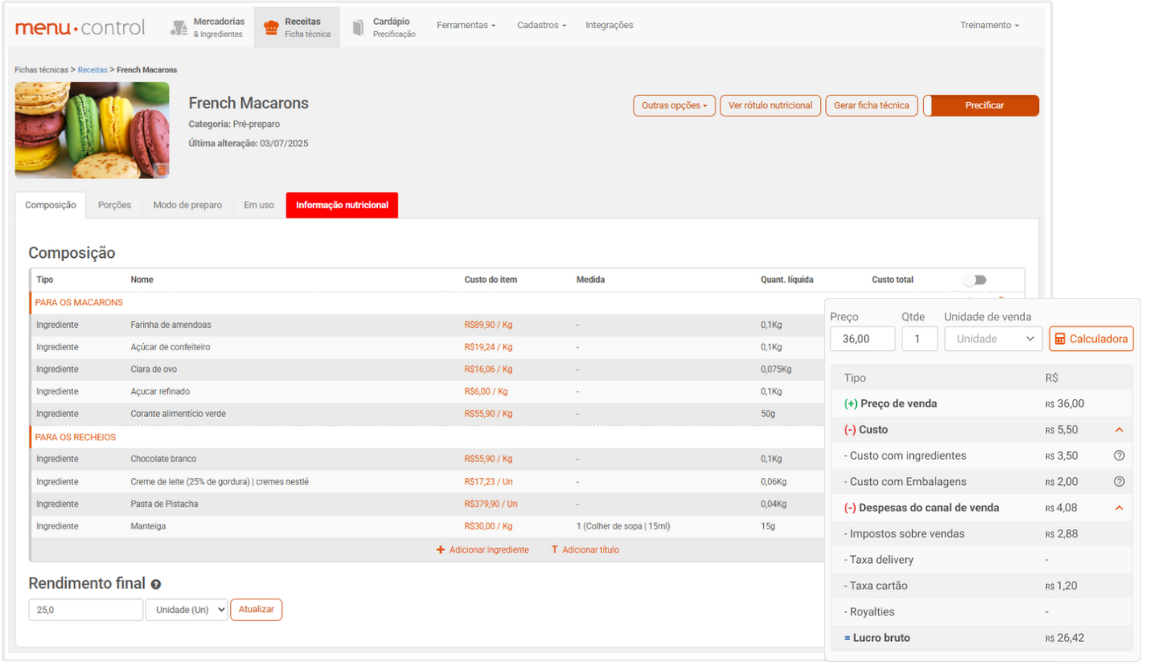Click the Preço input field
Screen dimensions: 1162x662
point(862,339)
